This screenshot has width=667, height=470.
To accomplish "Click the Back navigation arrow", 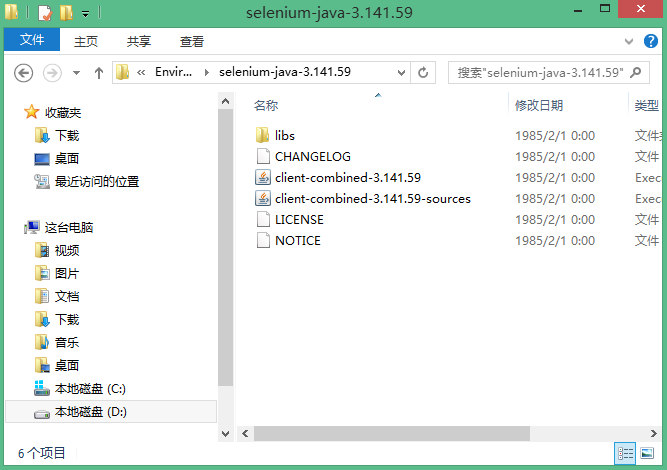I will click(x=23, y=73).
